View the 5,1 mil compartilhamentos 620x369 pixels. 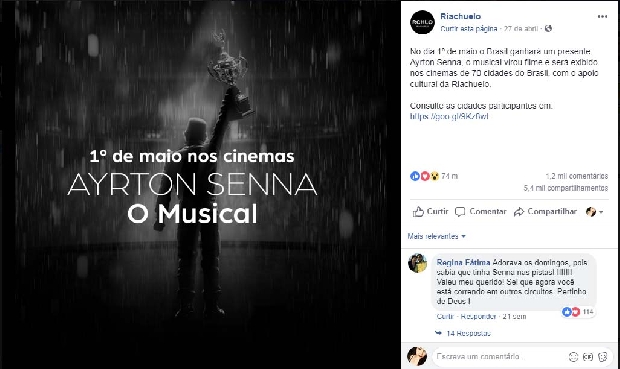click(x=566, y=188)
